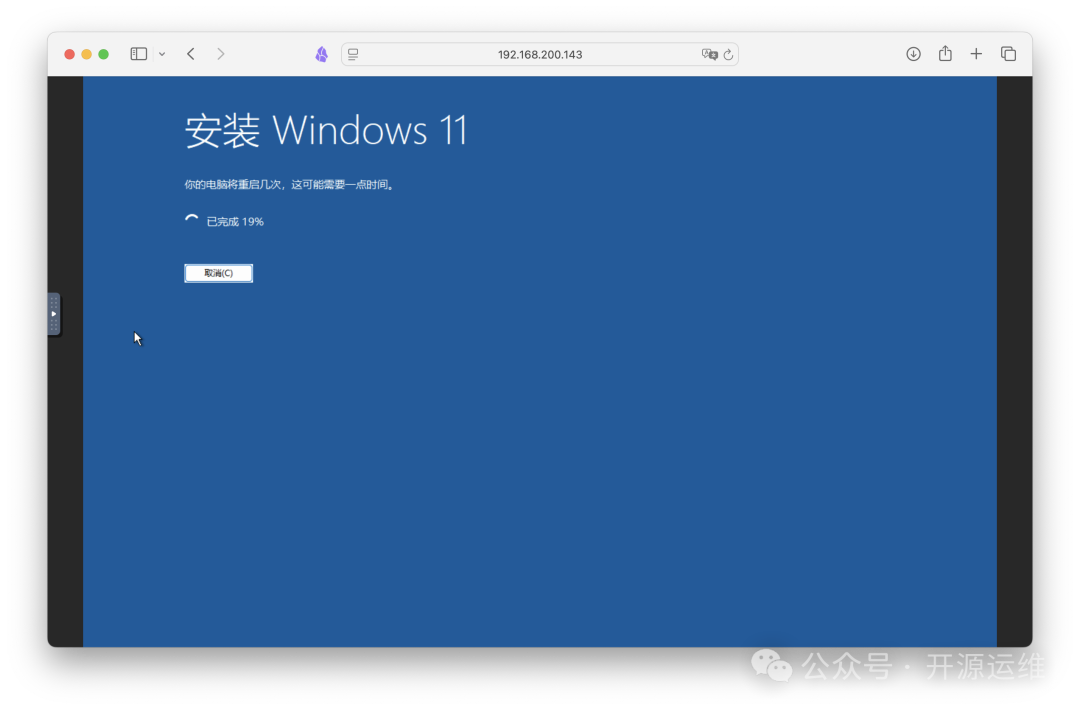Viewport: 1080px width, 710px height.
Task: Click the 安装 Windows 11 heading
Action: point(327,130)
